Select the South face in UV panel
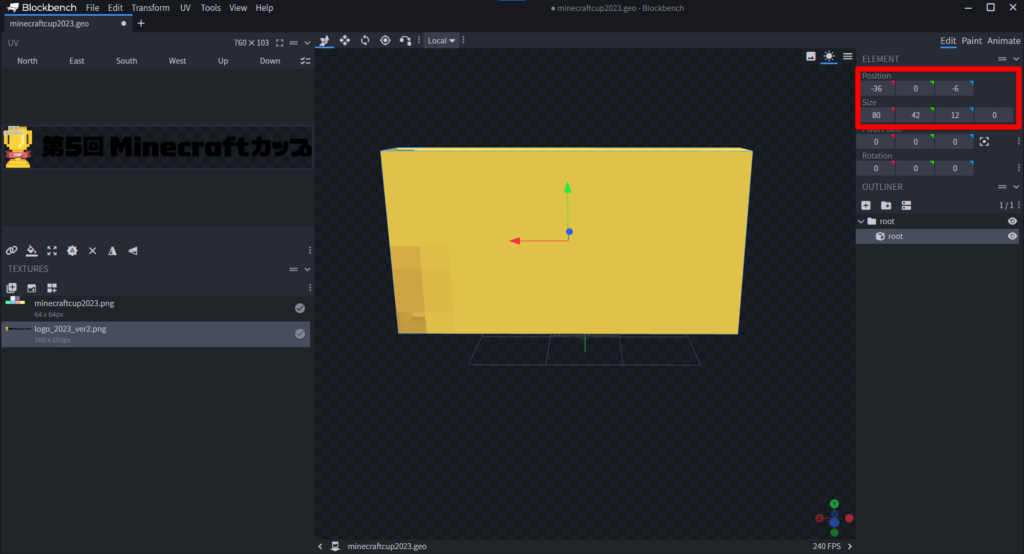 (126, 61)
